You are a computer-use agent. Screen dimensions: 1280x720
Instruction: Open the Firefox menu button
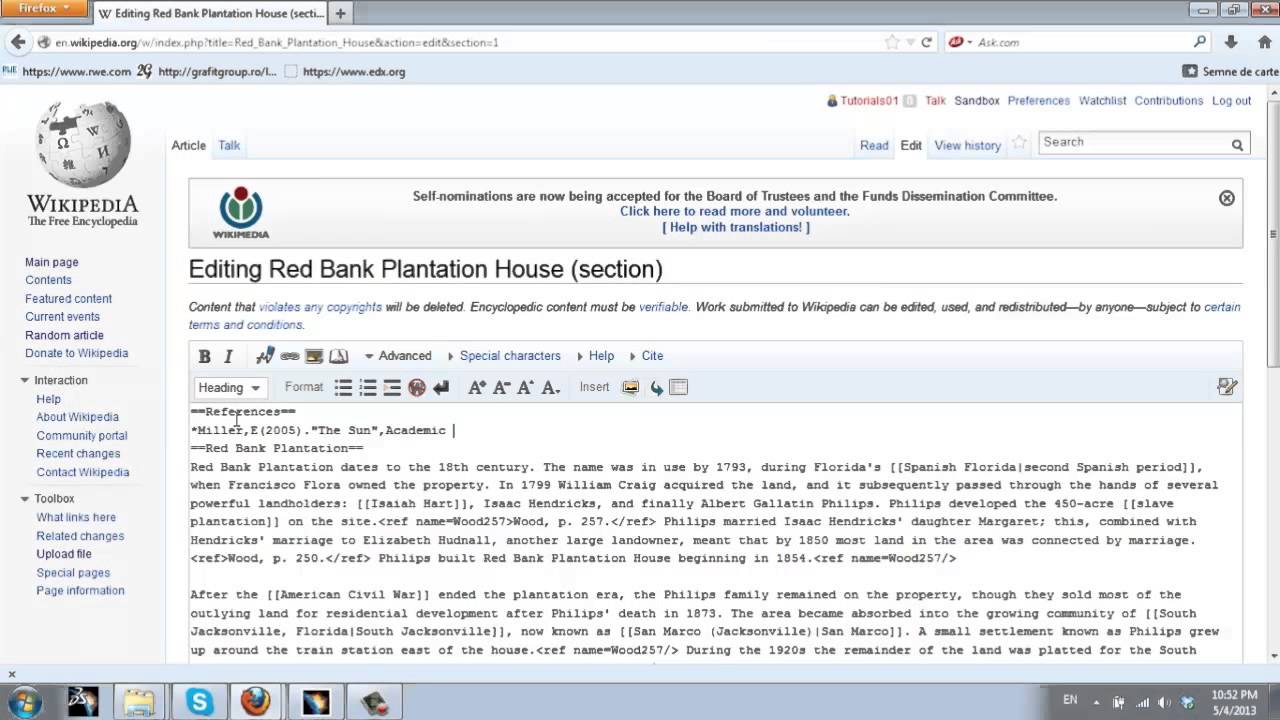[x=45, y=8]
